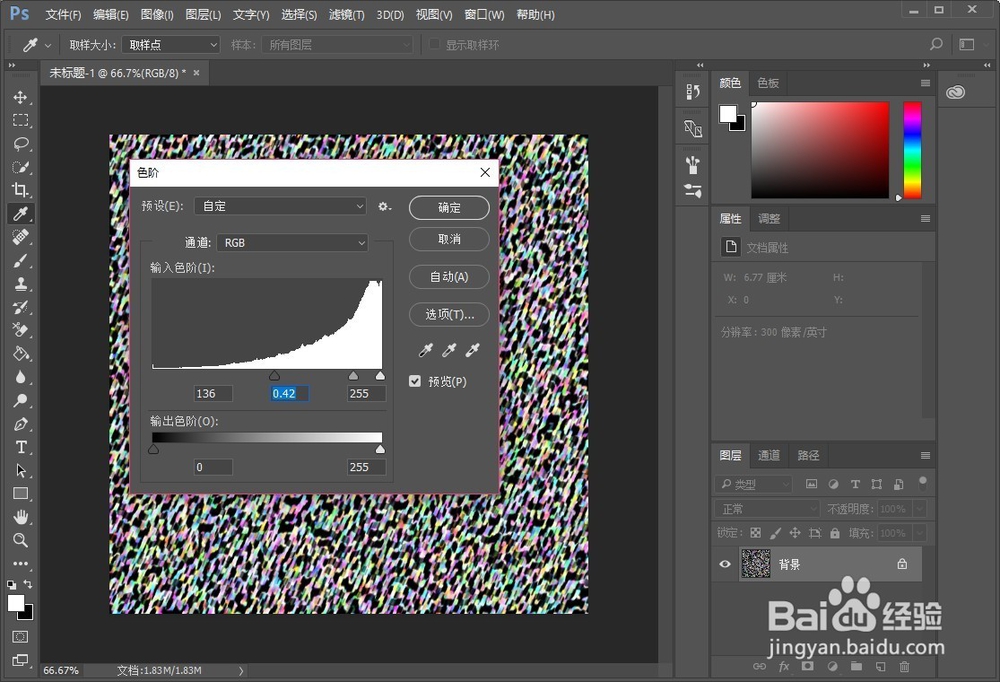This screenshot has width=1000, height=682.
Task: Select the Clone Stamp tool
Action: pos(20,284)
